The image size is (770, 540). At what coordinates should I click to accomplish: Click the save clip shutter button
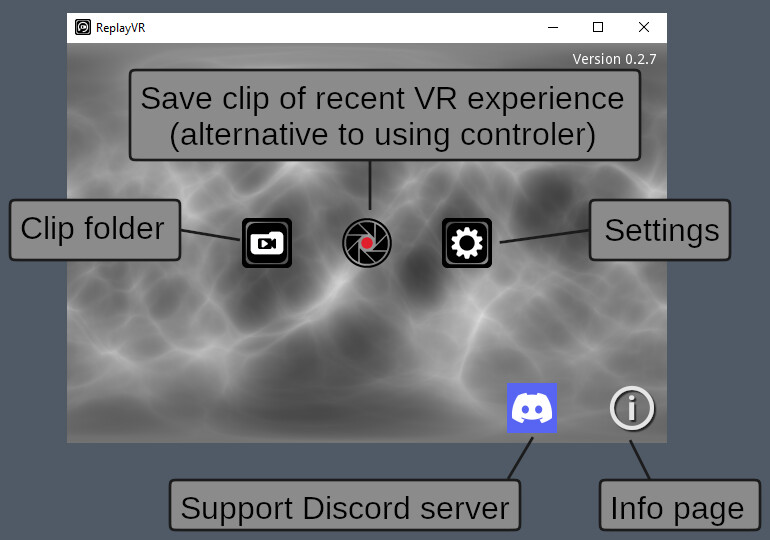pos(367,243)
